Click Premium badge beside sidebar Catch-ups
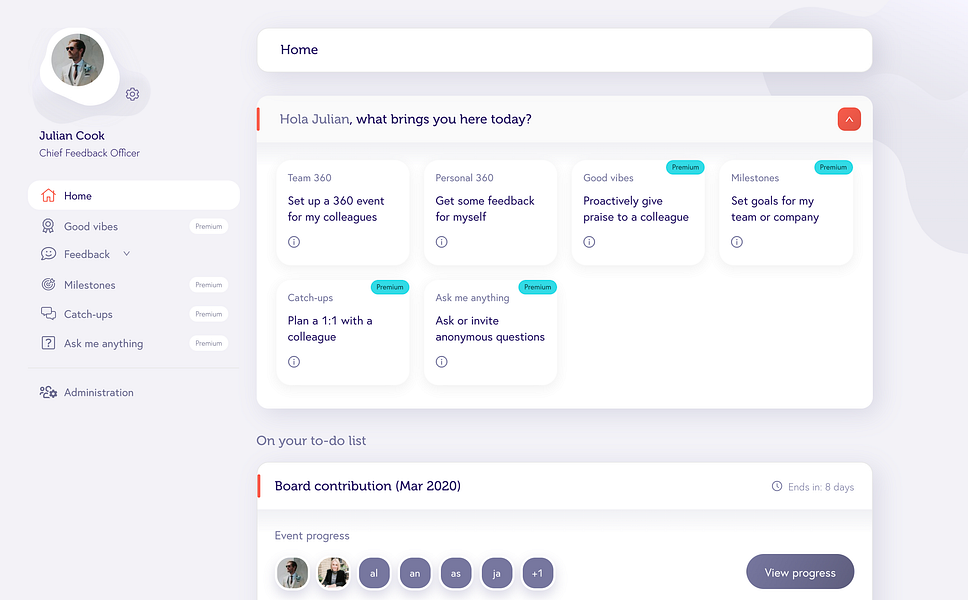968x600 pixels. (x=209, y=314)
